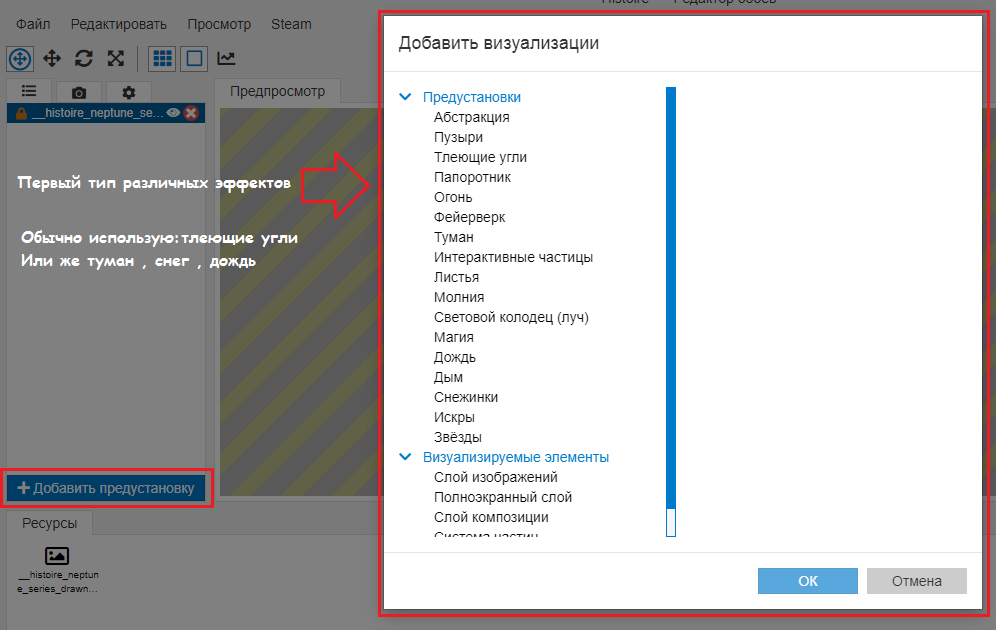Open the Файл menu

(33, 24)
